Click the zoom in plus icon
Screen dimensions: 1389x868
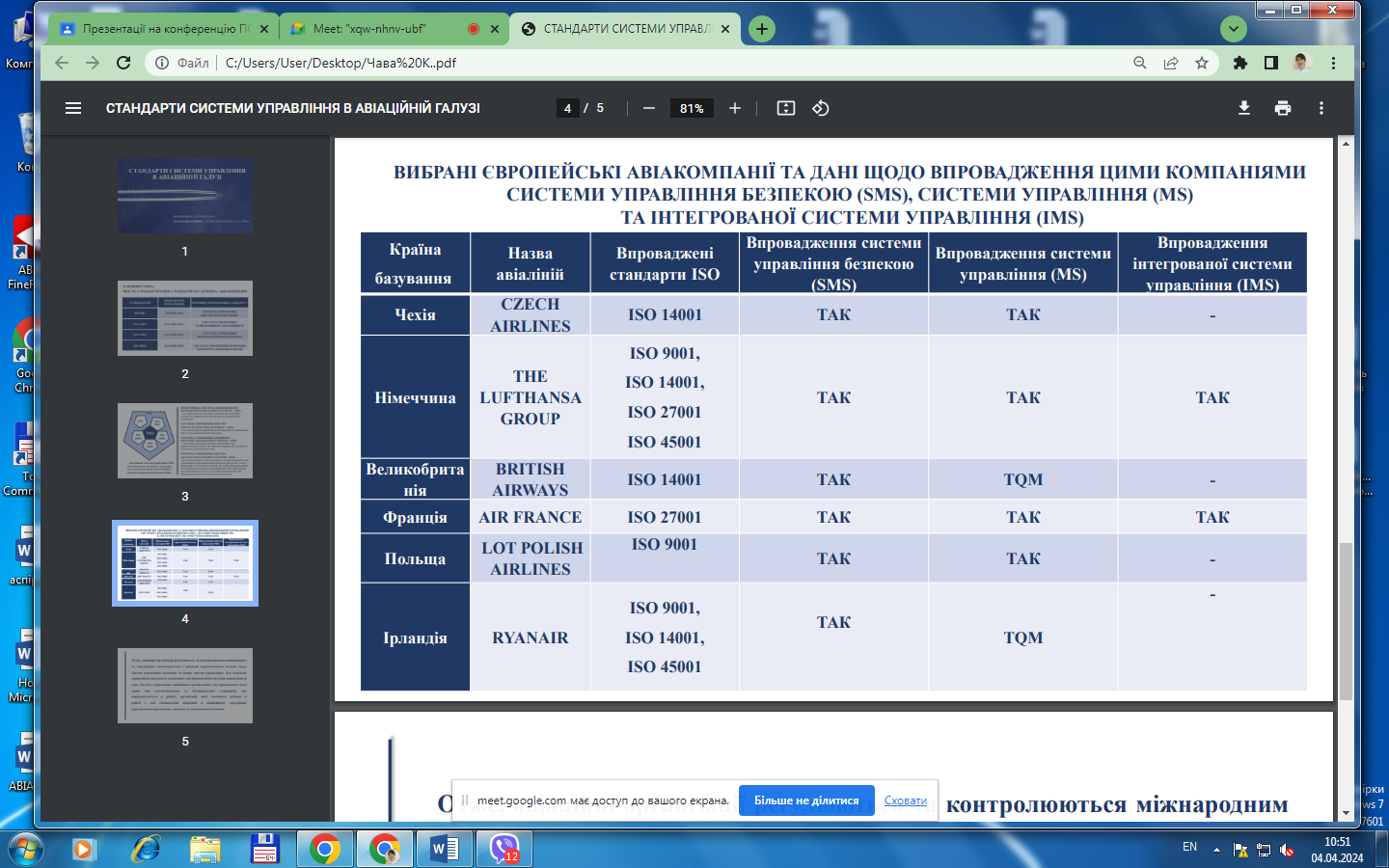(735, 108)
